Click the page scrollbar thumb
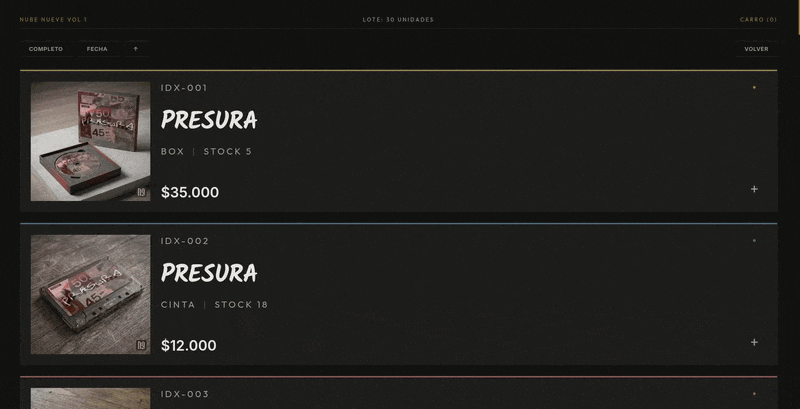 (x=798, y=17)
